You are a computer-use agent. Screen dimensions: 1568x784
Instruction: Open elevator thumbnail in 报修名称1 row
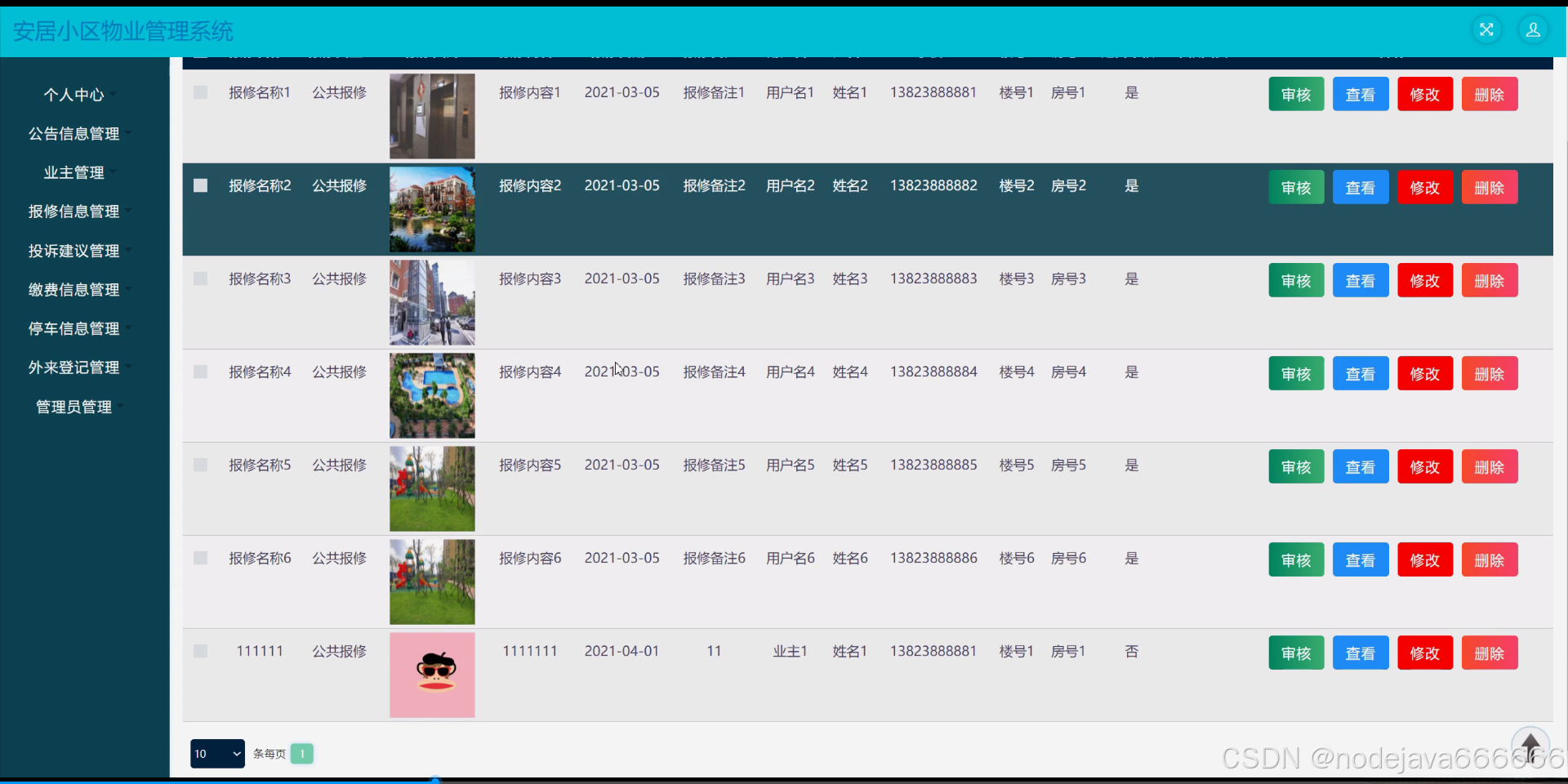click(432, 116)
